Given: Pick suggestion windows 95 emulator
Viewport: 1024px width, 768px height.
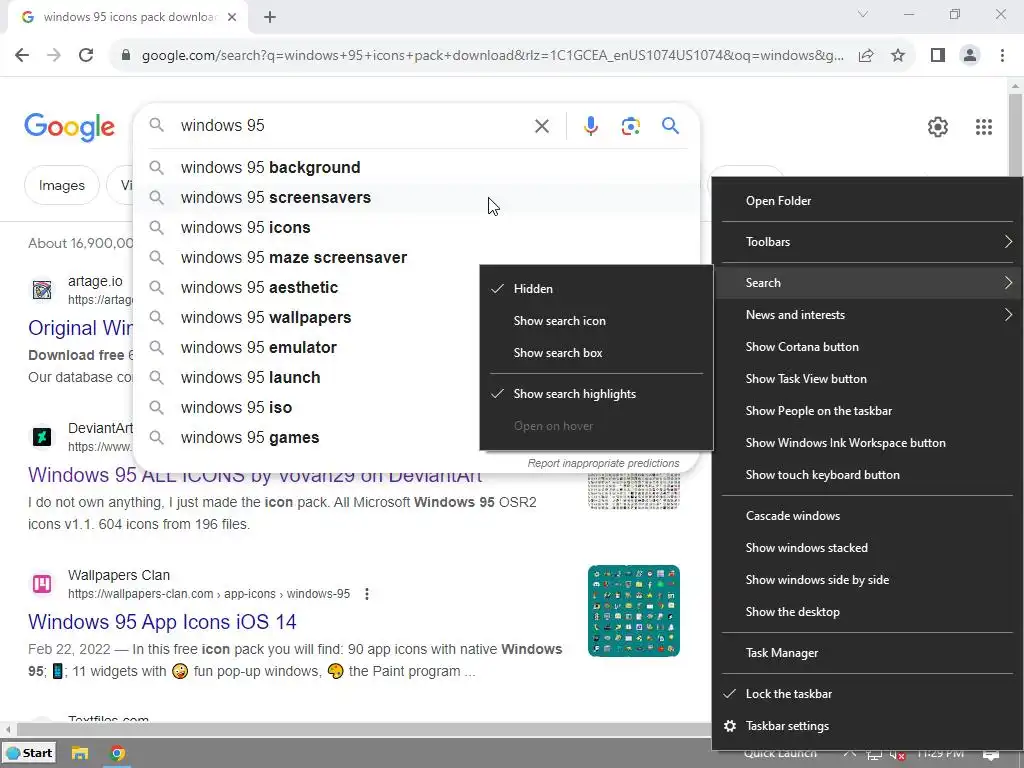Looking at the screenshot, I should [x=307, y=348].
